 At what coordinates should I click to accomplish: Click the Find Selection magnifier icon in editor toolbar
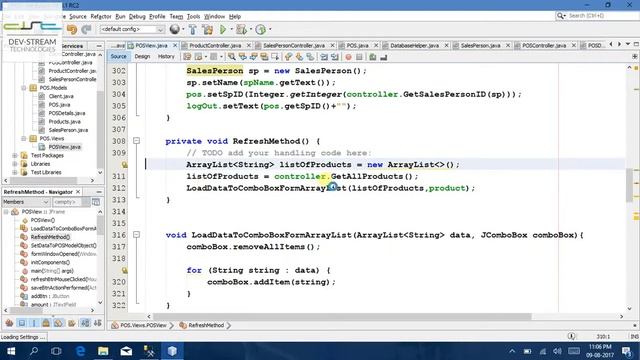coord(231,57)
